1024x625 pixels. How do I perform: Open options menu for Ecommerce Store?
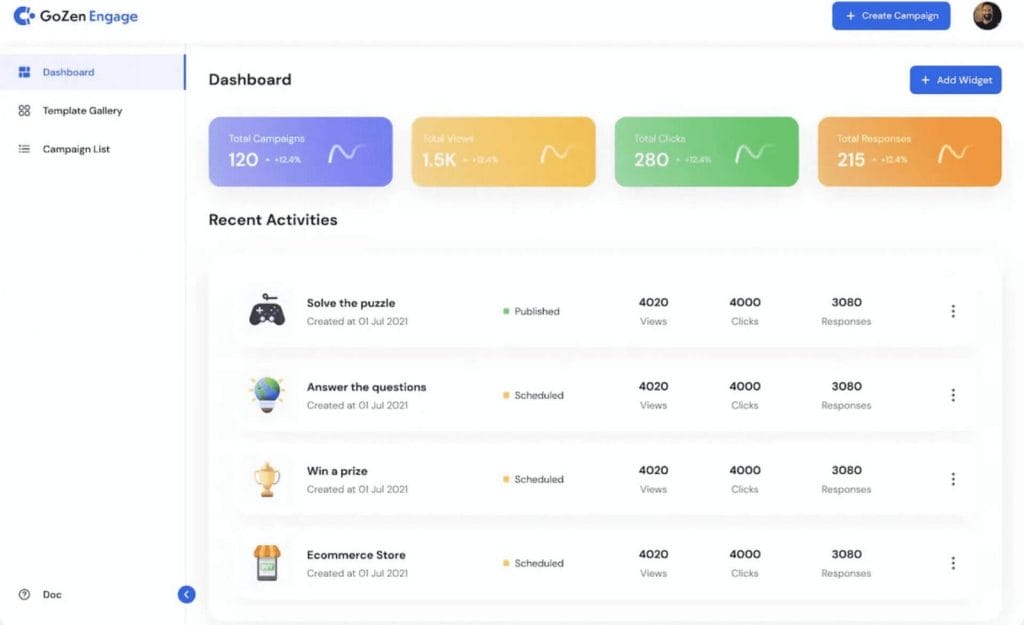952,563
